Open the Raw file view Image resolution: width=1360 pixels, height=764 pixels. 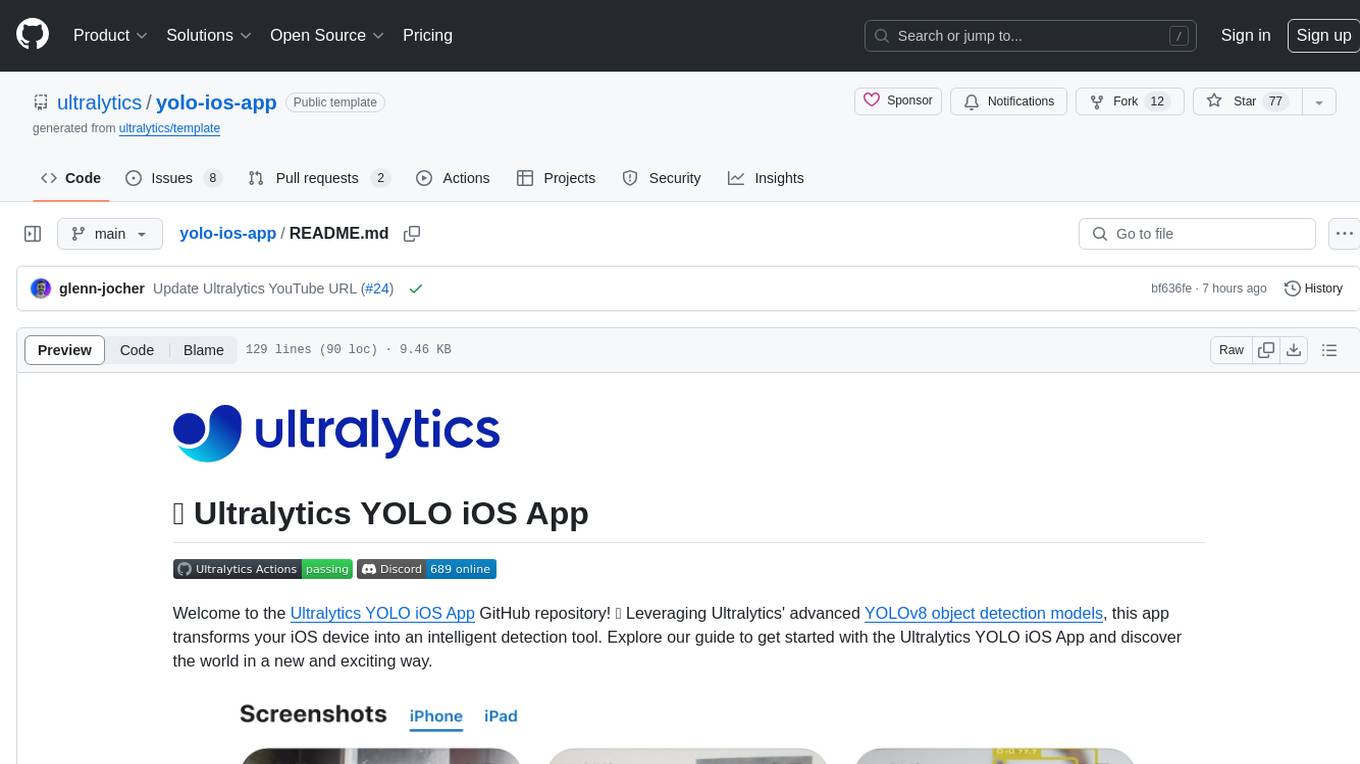[1231, 350]
